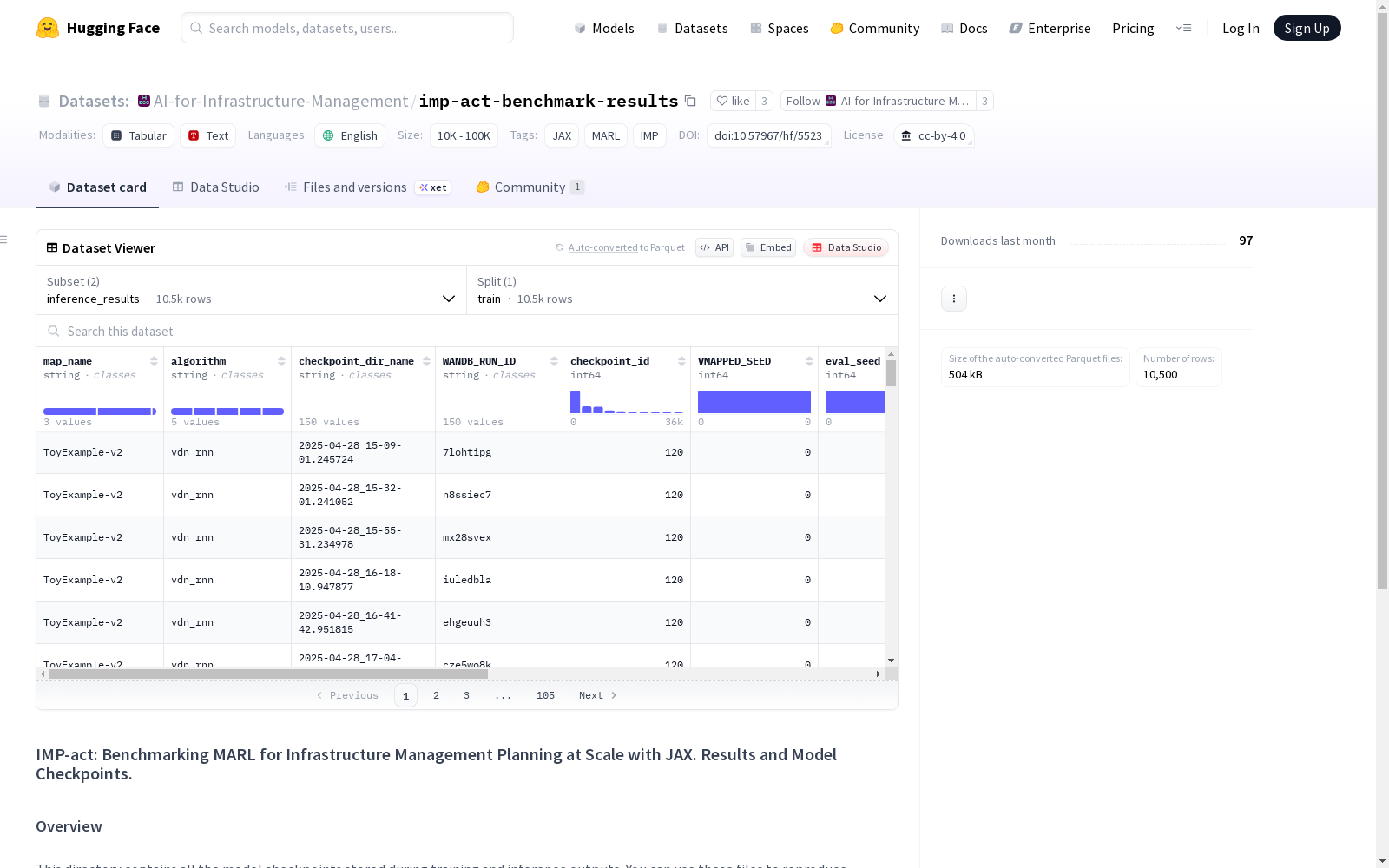Open the MARL tag
The image size is (1389, 868).
606,135
